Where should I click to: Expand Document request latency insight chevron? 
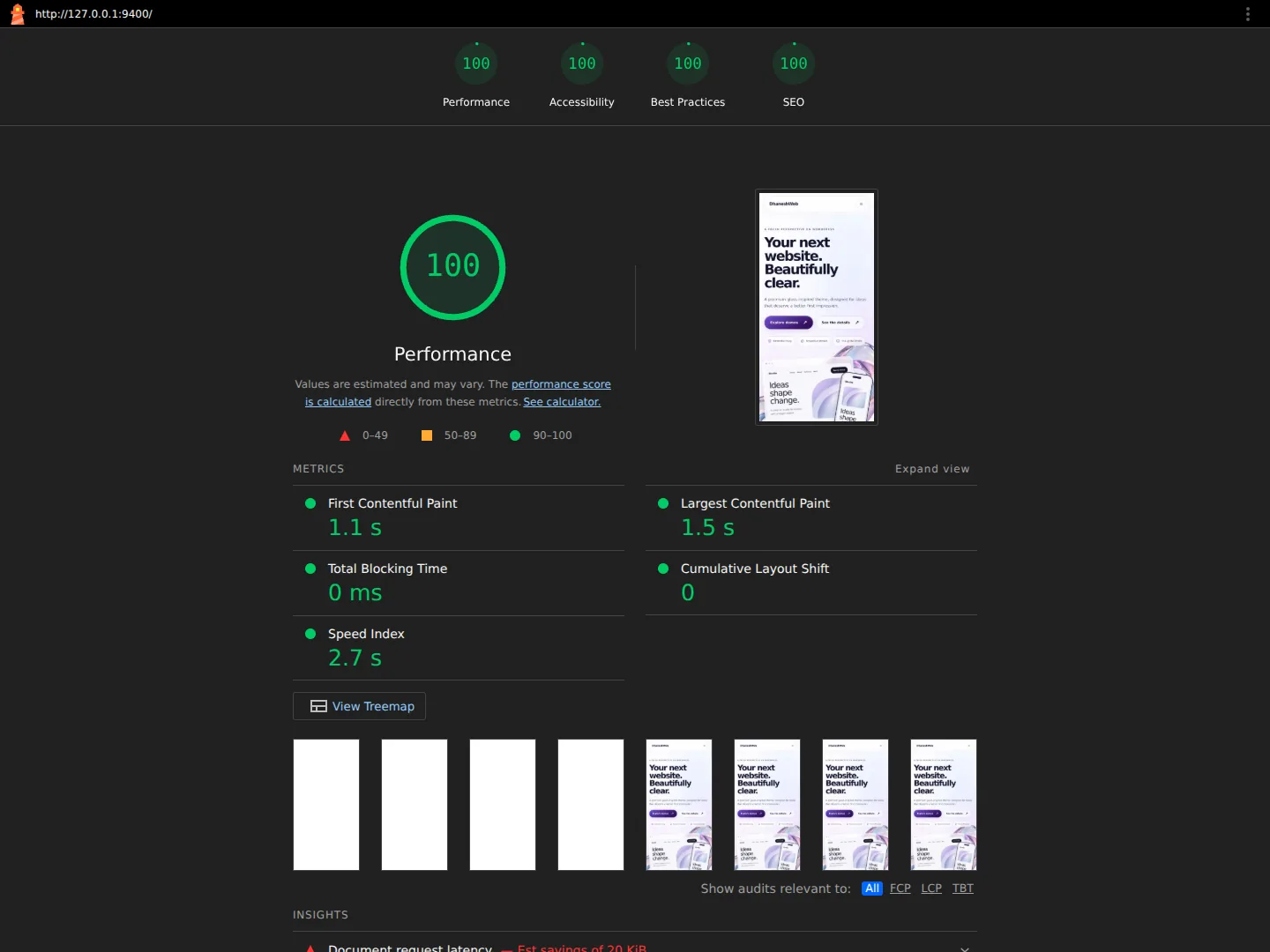(965, 948)
